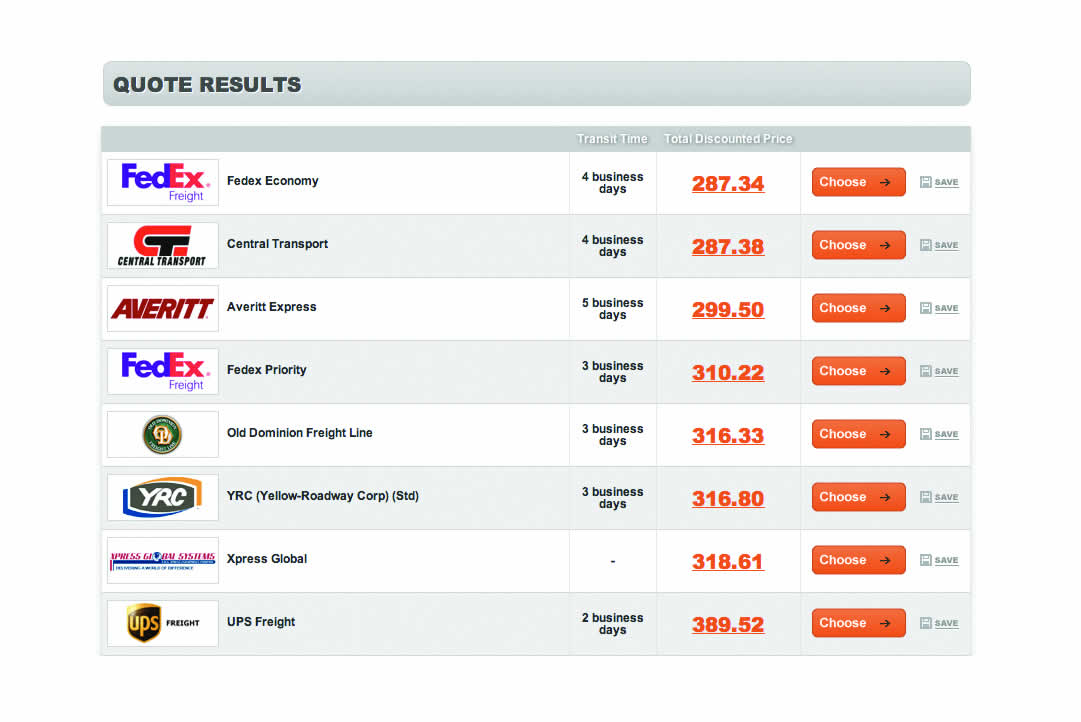Click the FedEx Freight logo for Fedex Economy
Screen dimensions: 1081x722
[163, 182]
